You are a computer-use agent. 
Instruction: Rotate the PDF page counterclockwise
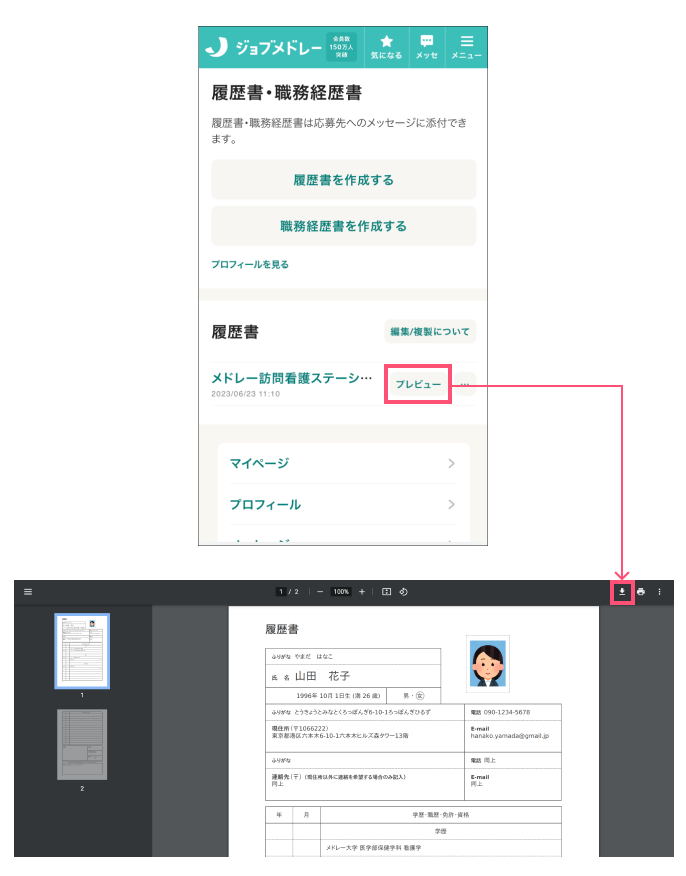[403, 592]
